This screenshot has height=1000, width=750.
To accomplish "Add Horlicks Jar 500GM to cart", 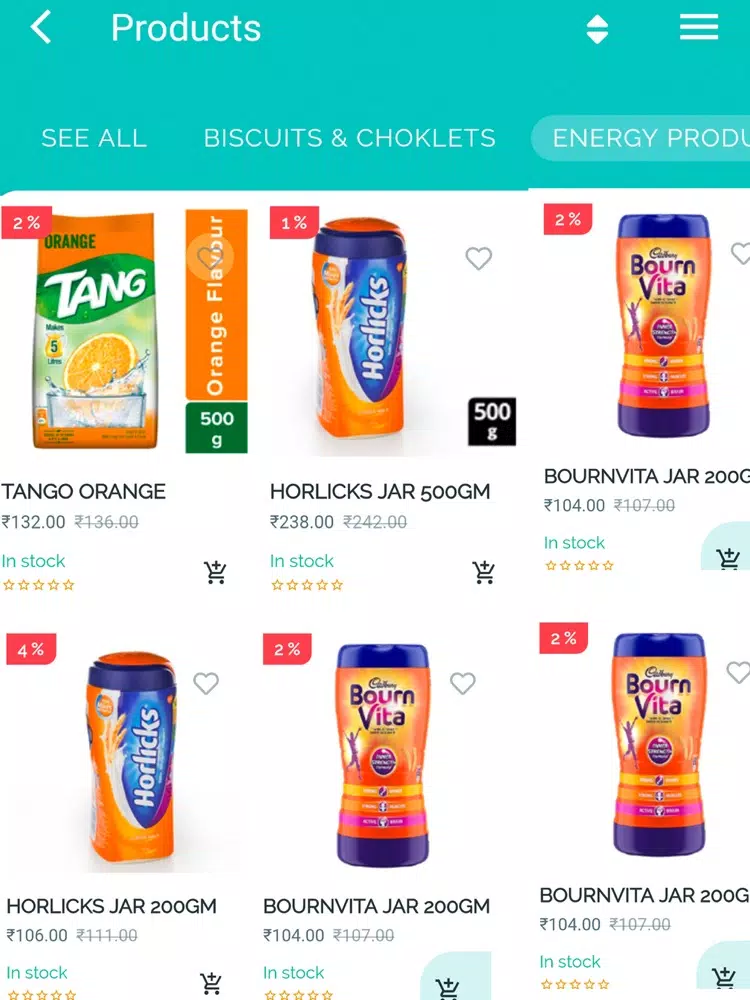I will (x=483, y=572).
